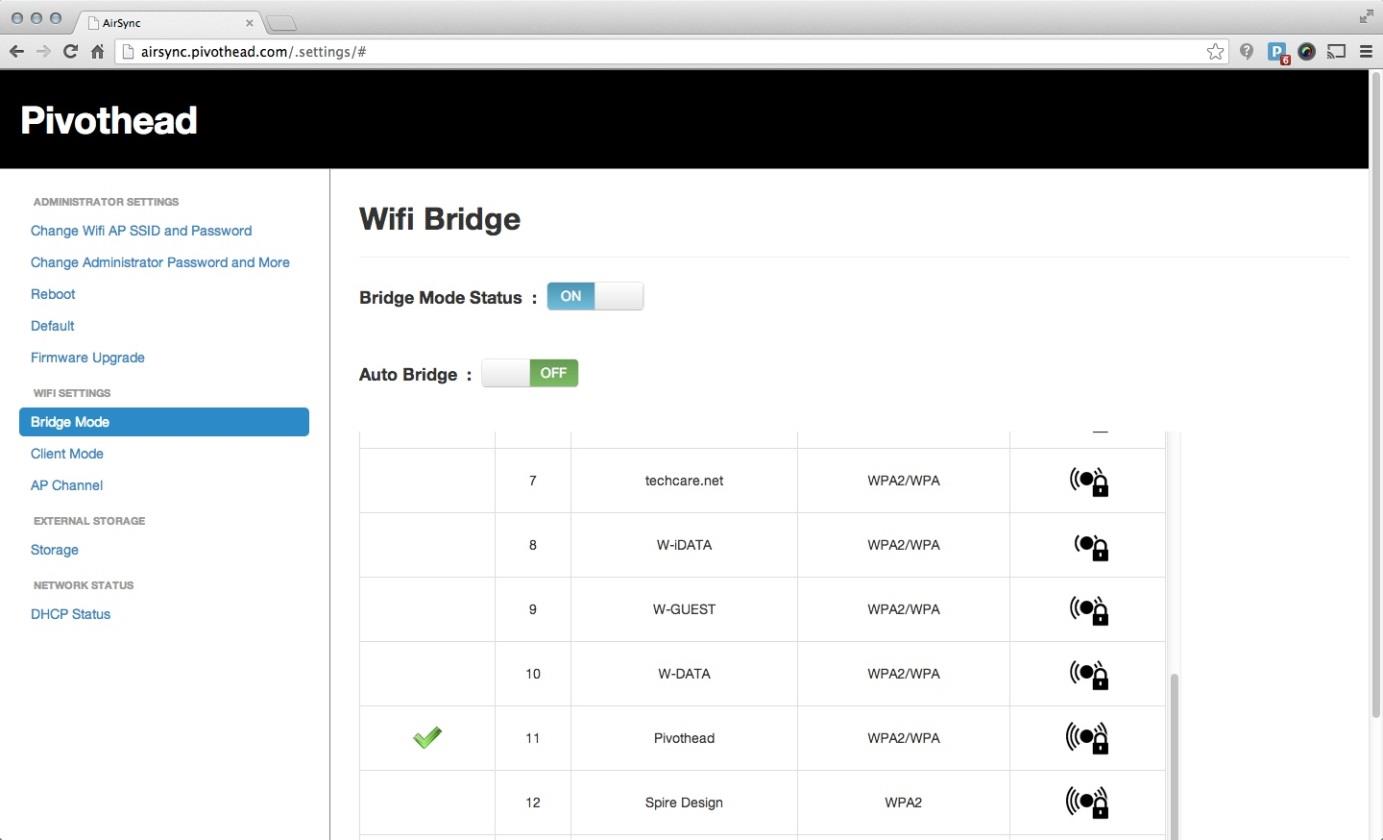Select the AirSync browser tab
This screenshot has width=1383, height=840.
tap(167, 22)
